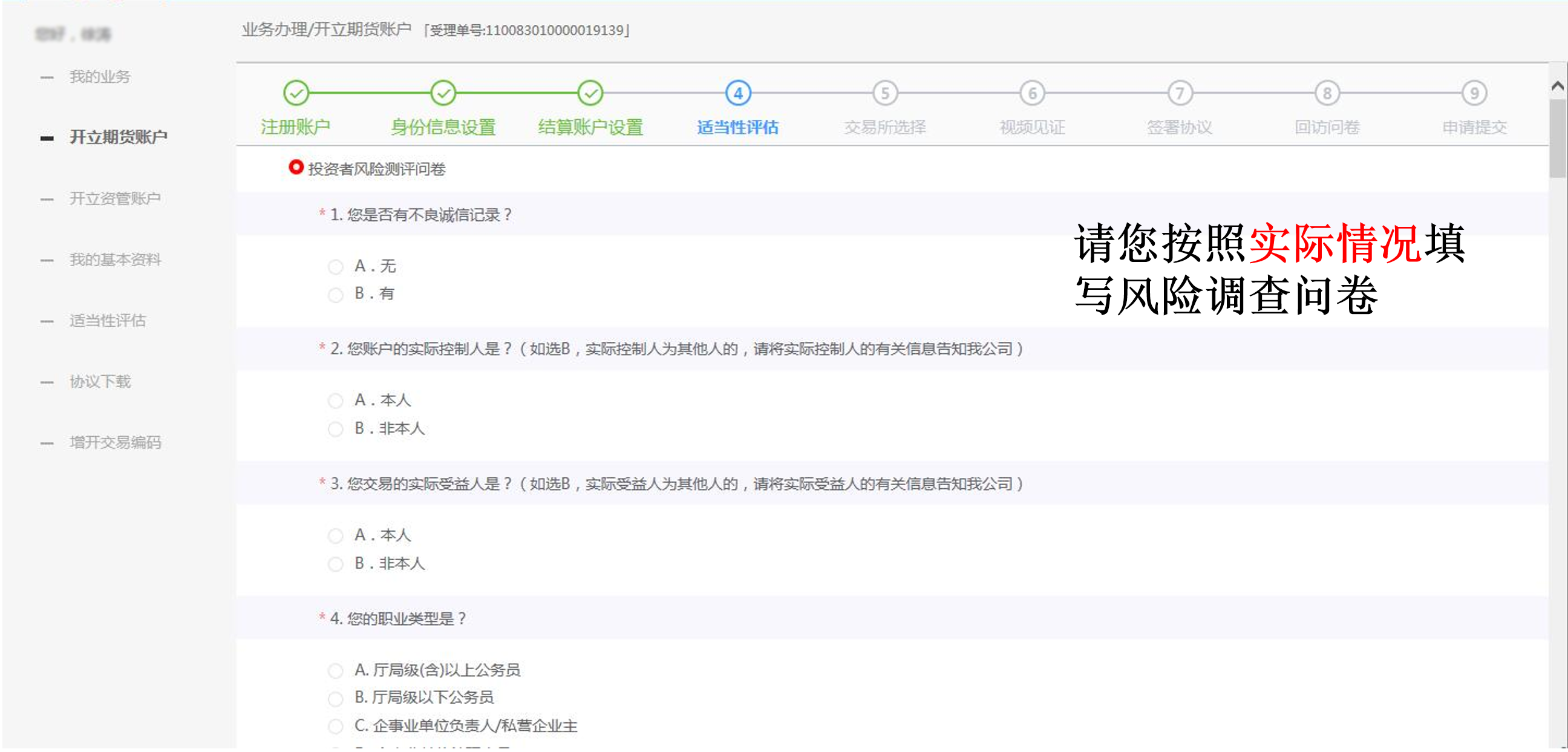The width and height of the screenshot is (1568, 752).
Task: Click question 3 text about 实际受益人
Action: 677,483
